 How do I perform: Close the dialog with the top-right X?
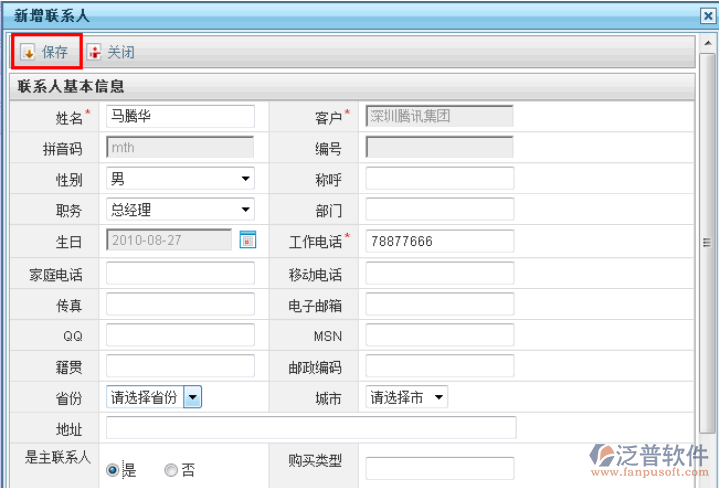tap(706, 15)
